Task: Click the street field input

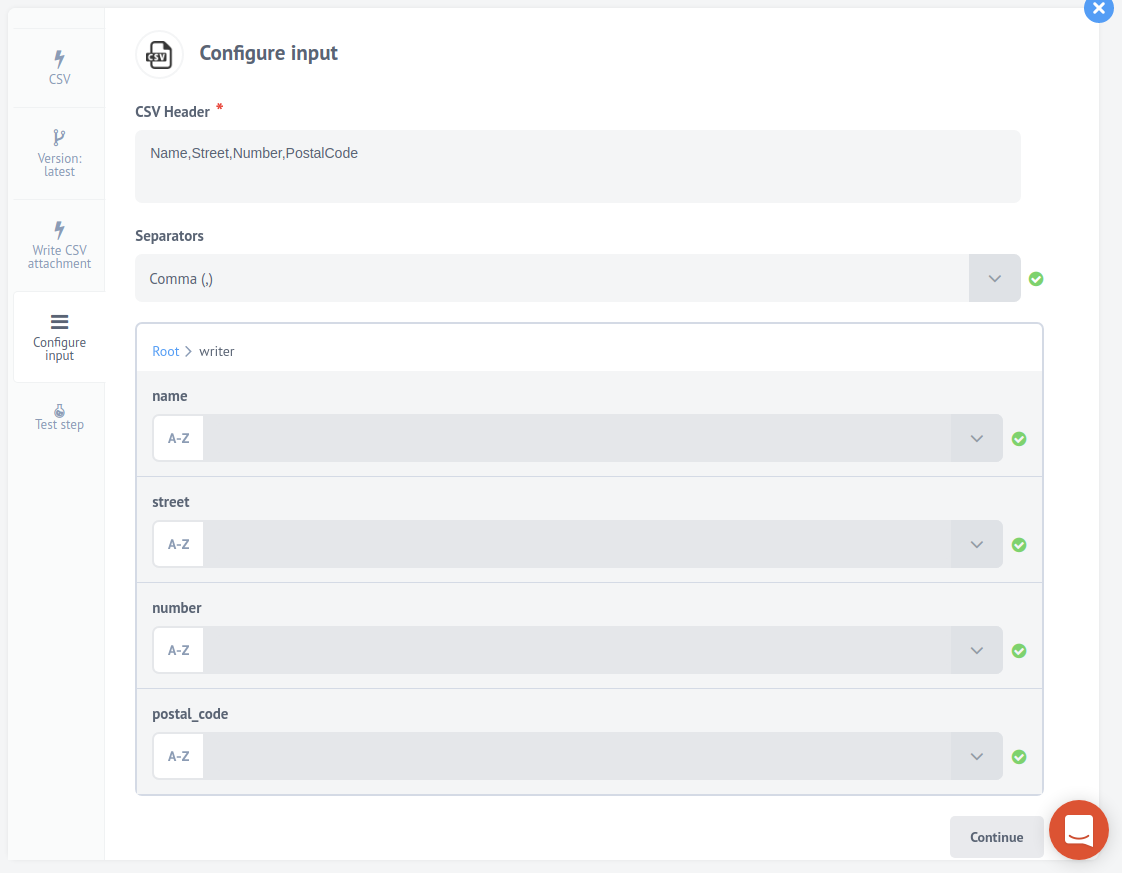Action: 577,544
